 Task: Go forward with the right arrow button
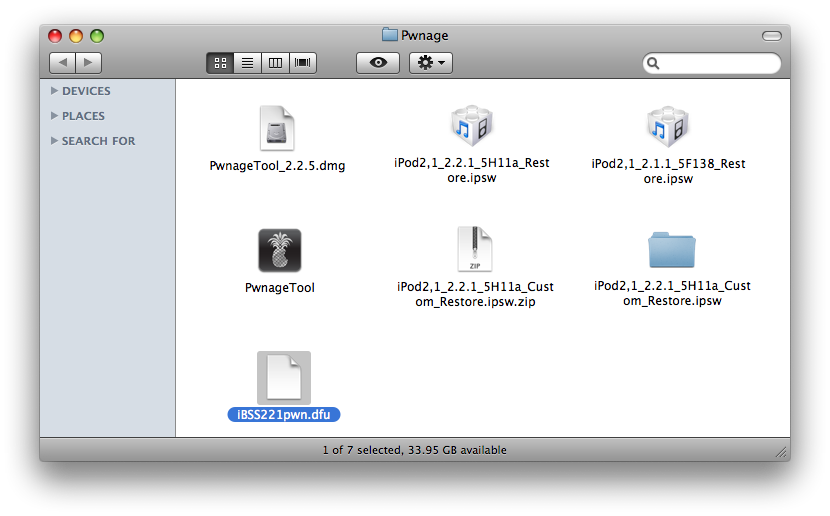coord(89,63)
